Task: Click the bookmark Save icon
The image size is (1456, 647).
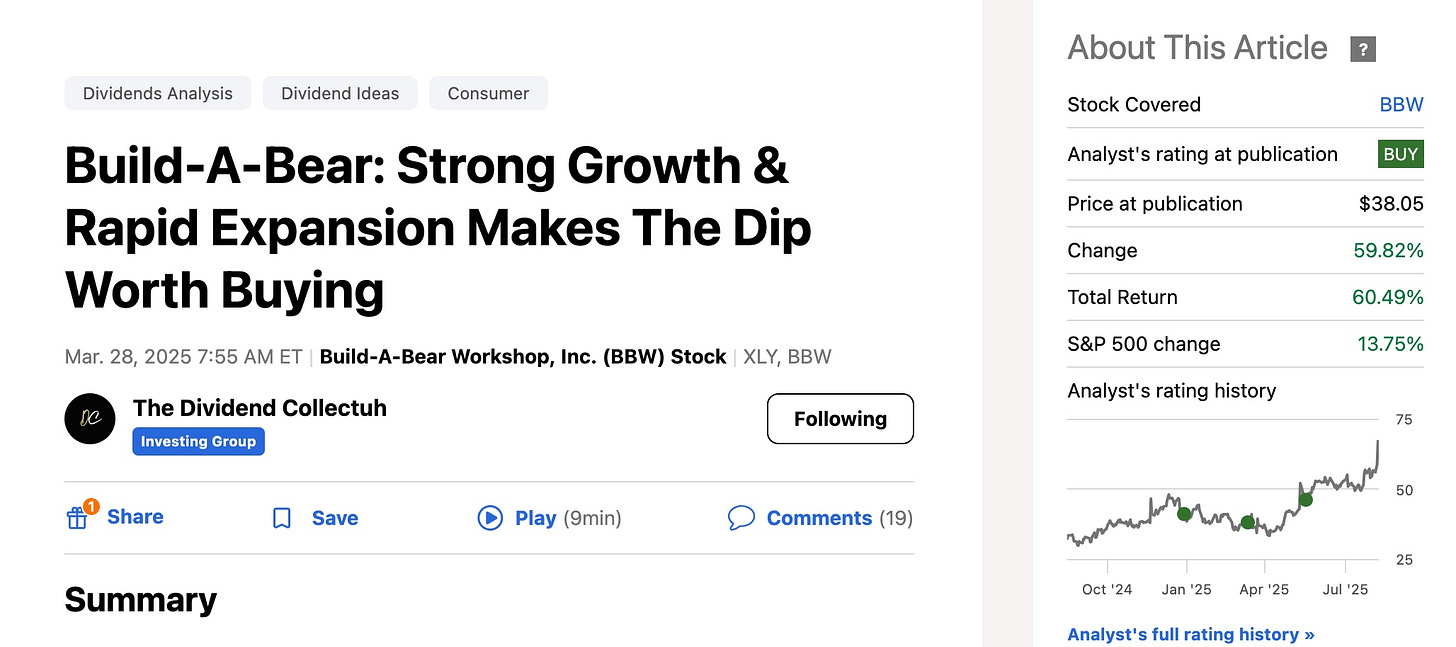Action: tap(282, 518)
